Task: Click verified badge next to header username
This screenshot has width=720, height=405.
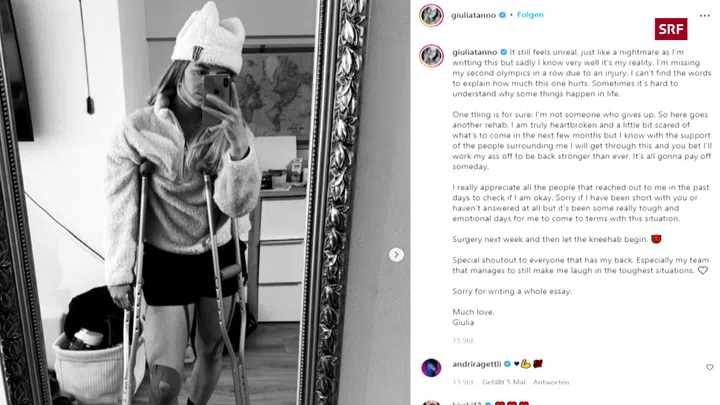Action: pyautogui.click(x=502, y=15)
